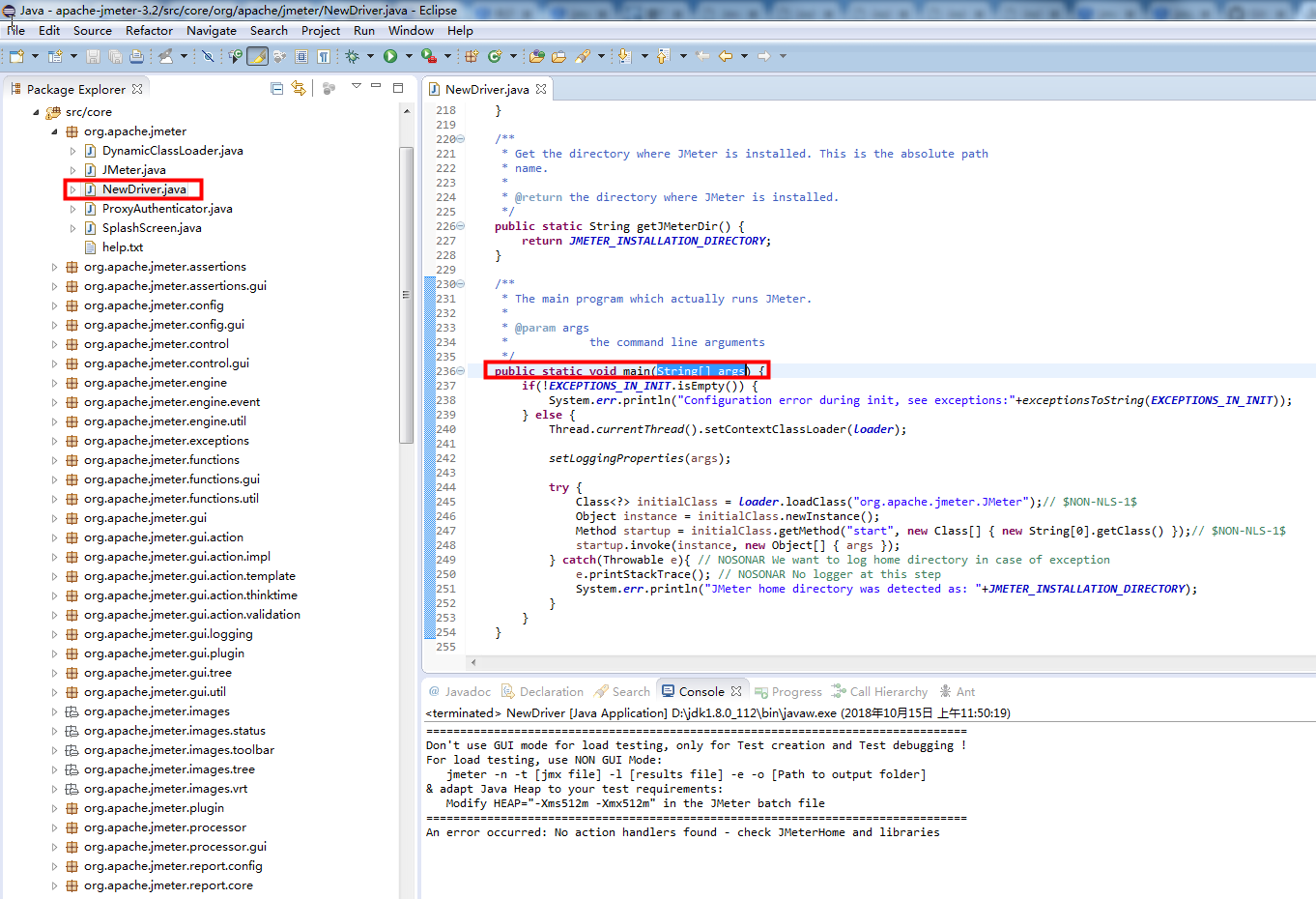Image resolution: width=1316 pixels, height=899 pixels.
Task: Click the green Run button icon
Action: pos(390,56)
